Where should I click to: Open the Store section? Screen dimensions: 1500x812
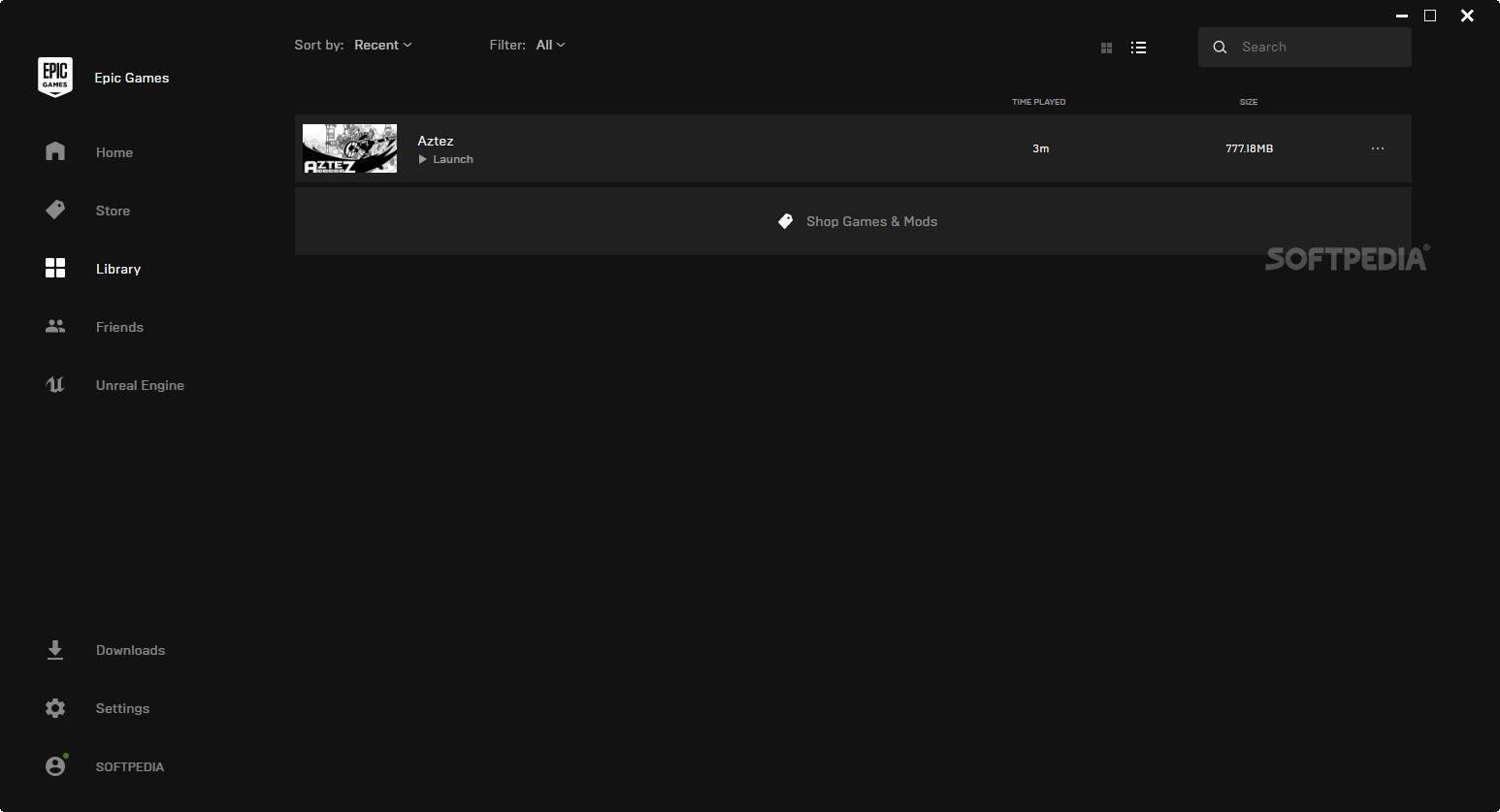[113, 211]
